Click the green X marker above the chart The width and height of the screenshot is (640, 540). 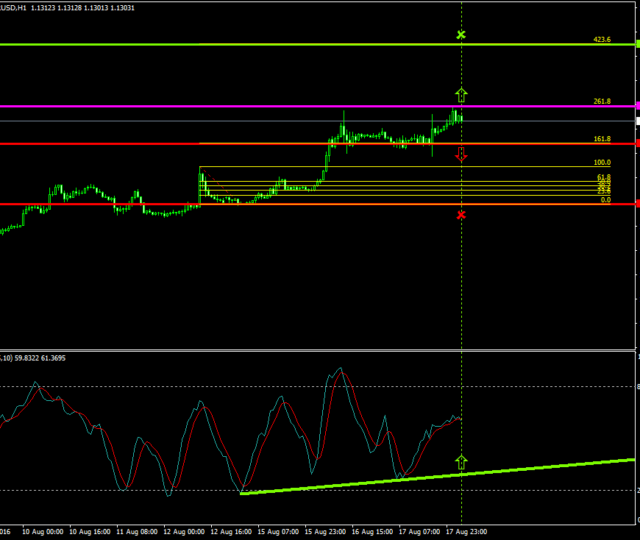(461, 35)
